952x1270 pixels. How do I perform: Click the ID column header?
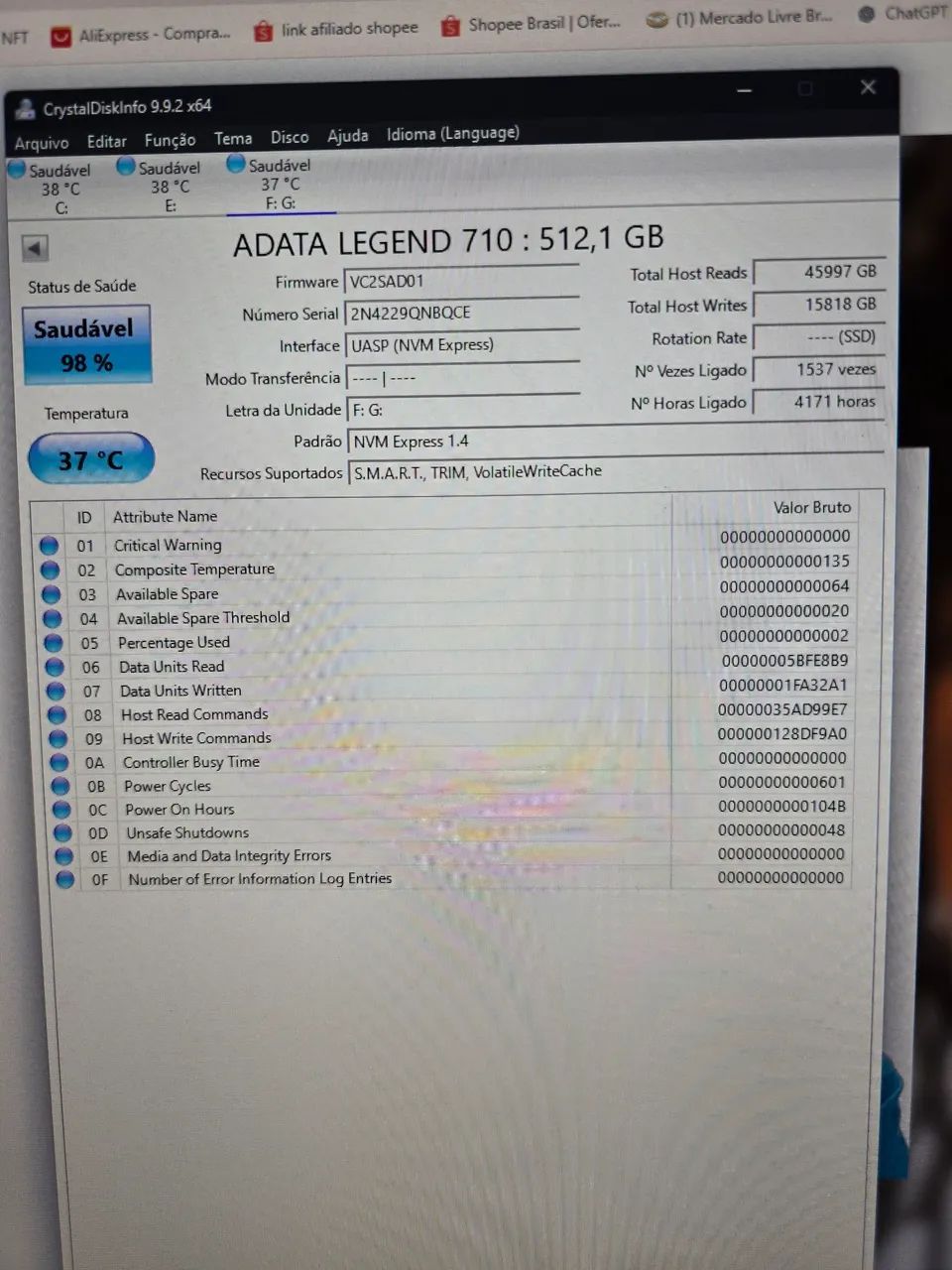[84, 517]
